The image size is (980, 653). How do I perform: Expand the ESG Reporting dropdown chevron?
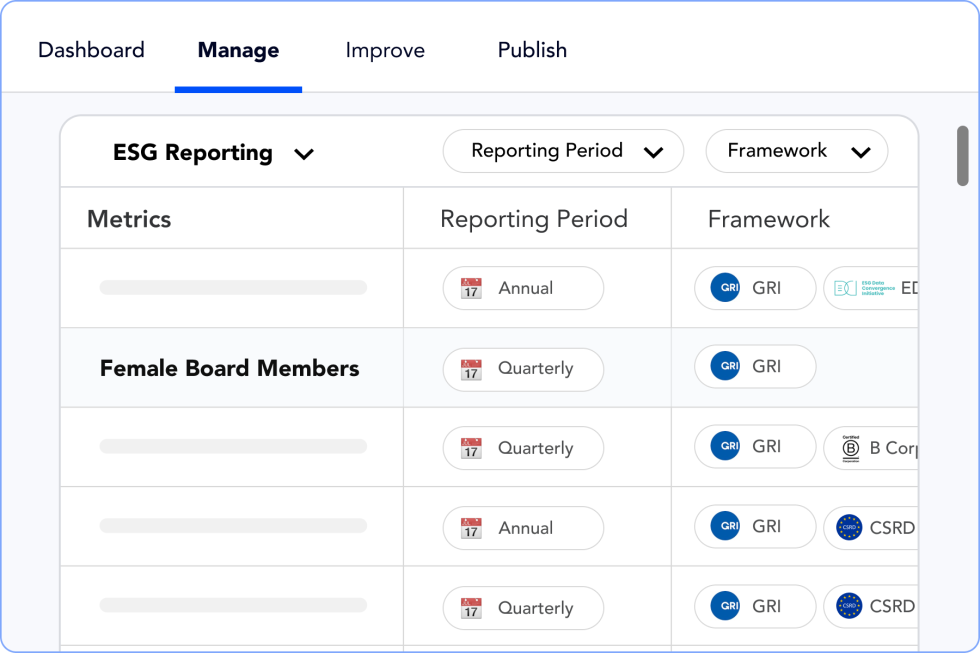[x=304, y=154]
